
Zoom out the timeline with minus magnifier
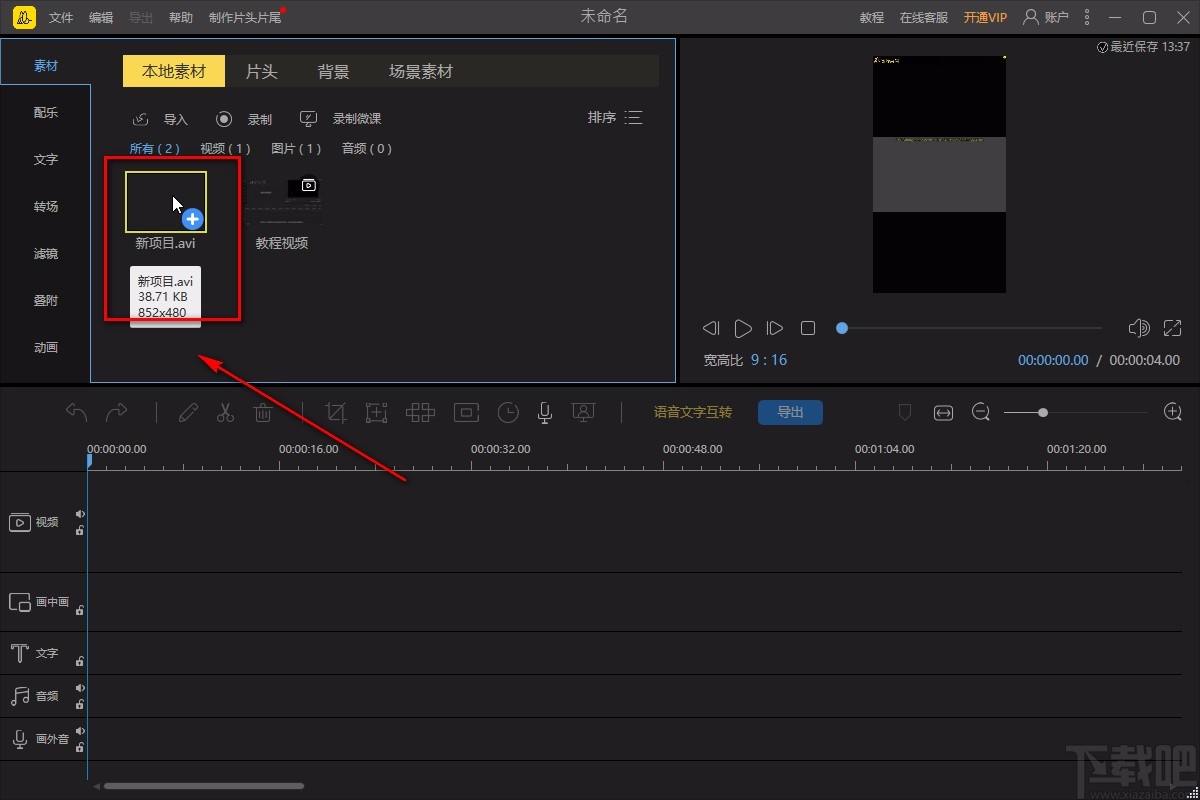pos(981,412)
